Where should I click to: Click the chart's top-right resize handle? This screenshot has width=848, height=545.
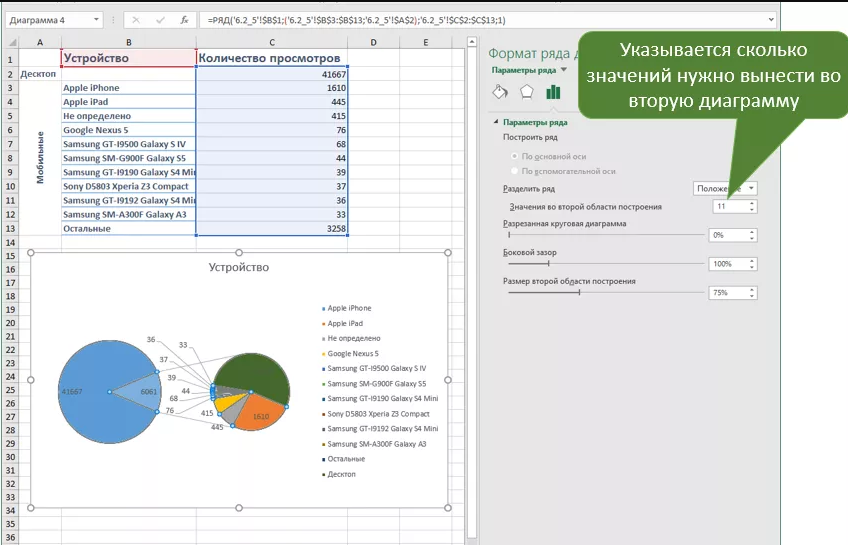coord(448,252)
